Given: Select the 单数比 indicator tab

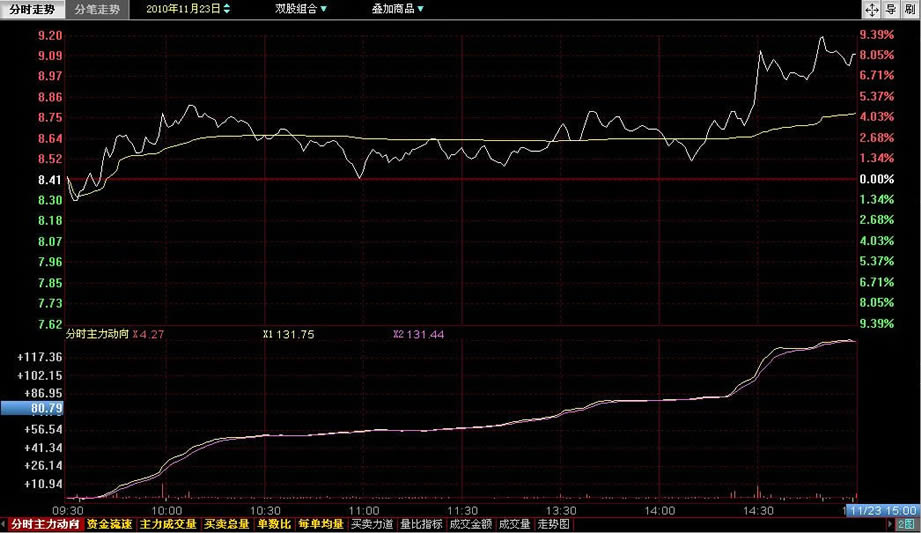Looking at the screenshot, I should [x=273, y=523].
